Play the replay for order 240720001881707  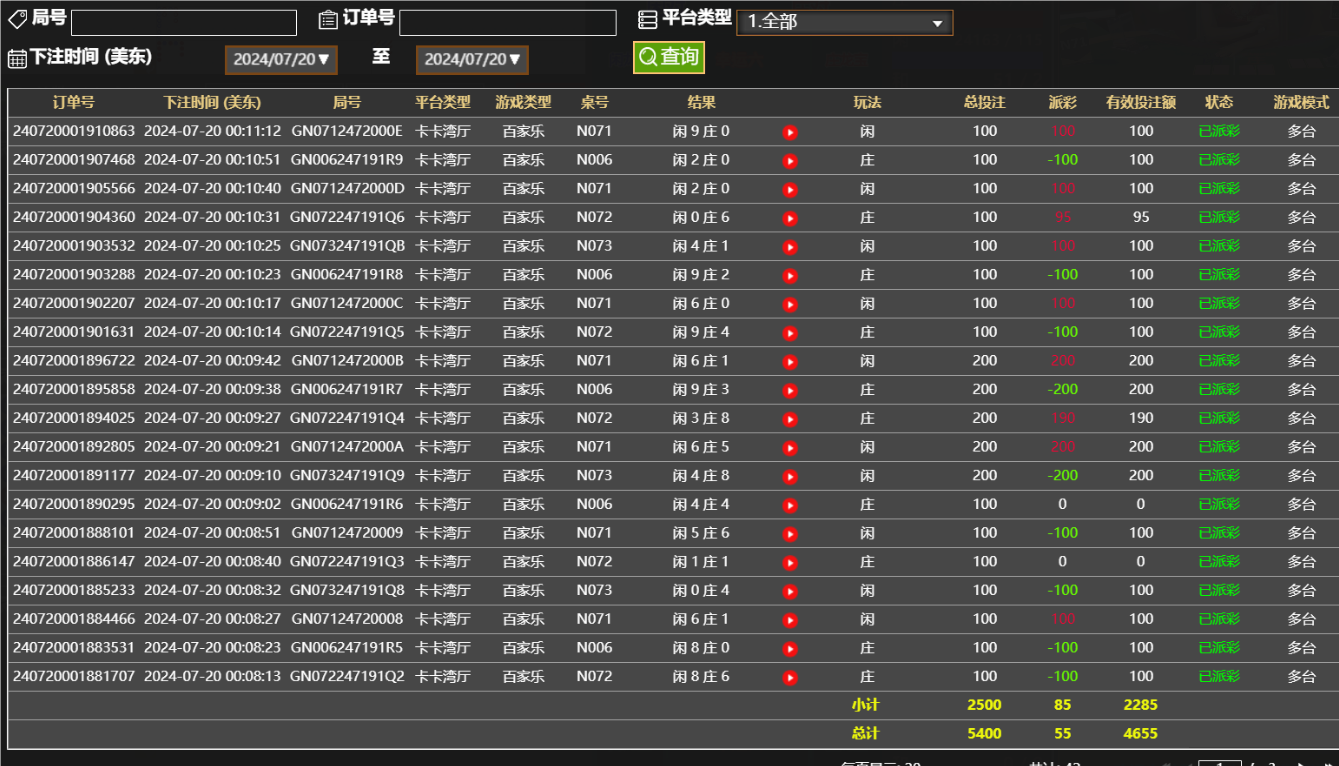789,676
